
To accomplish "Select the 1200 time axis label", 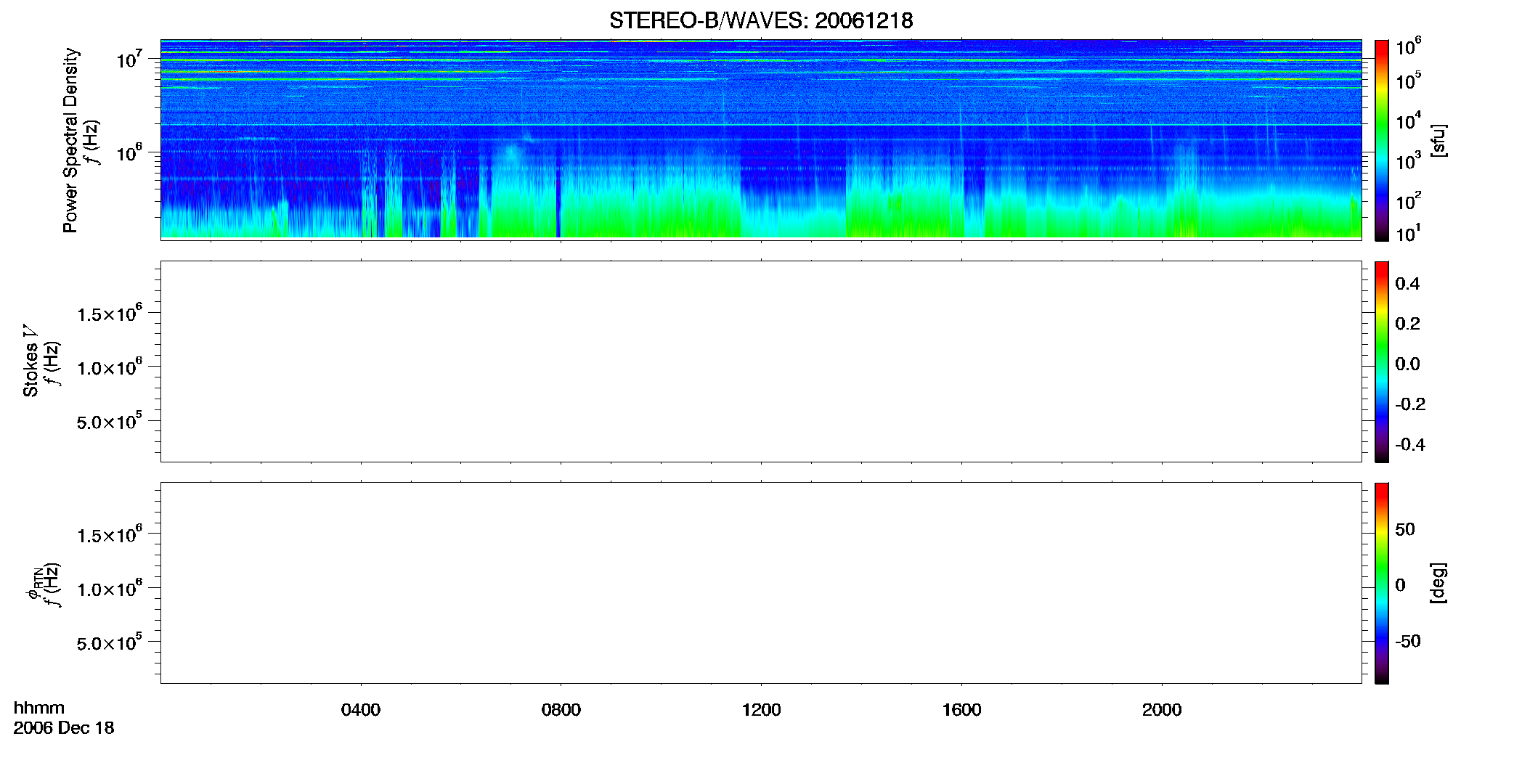I will 761,710.
